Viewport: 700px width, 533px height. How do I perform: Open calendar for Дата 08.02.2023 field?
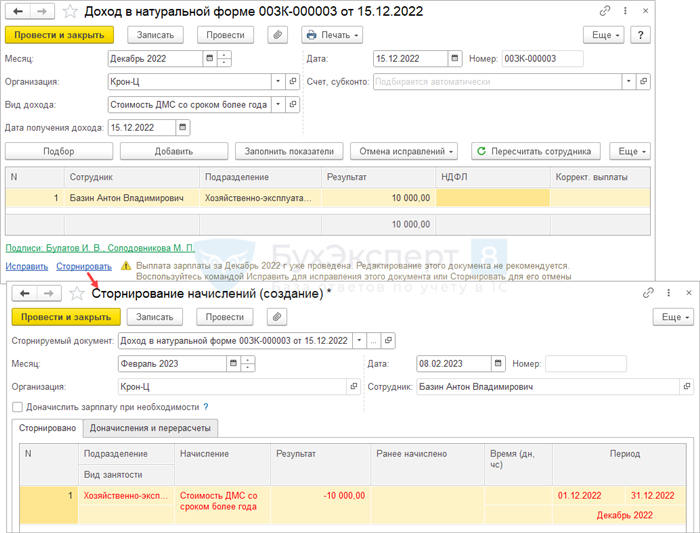tap(498, 364)
